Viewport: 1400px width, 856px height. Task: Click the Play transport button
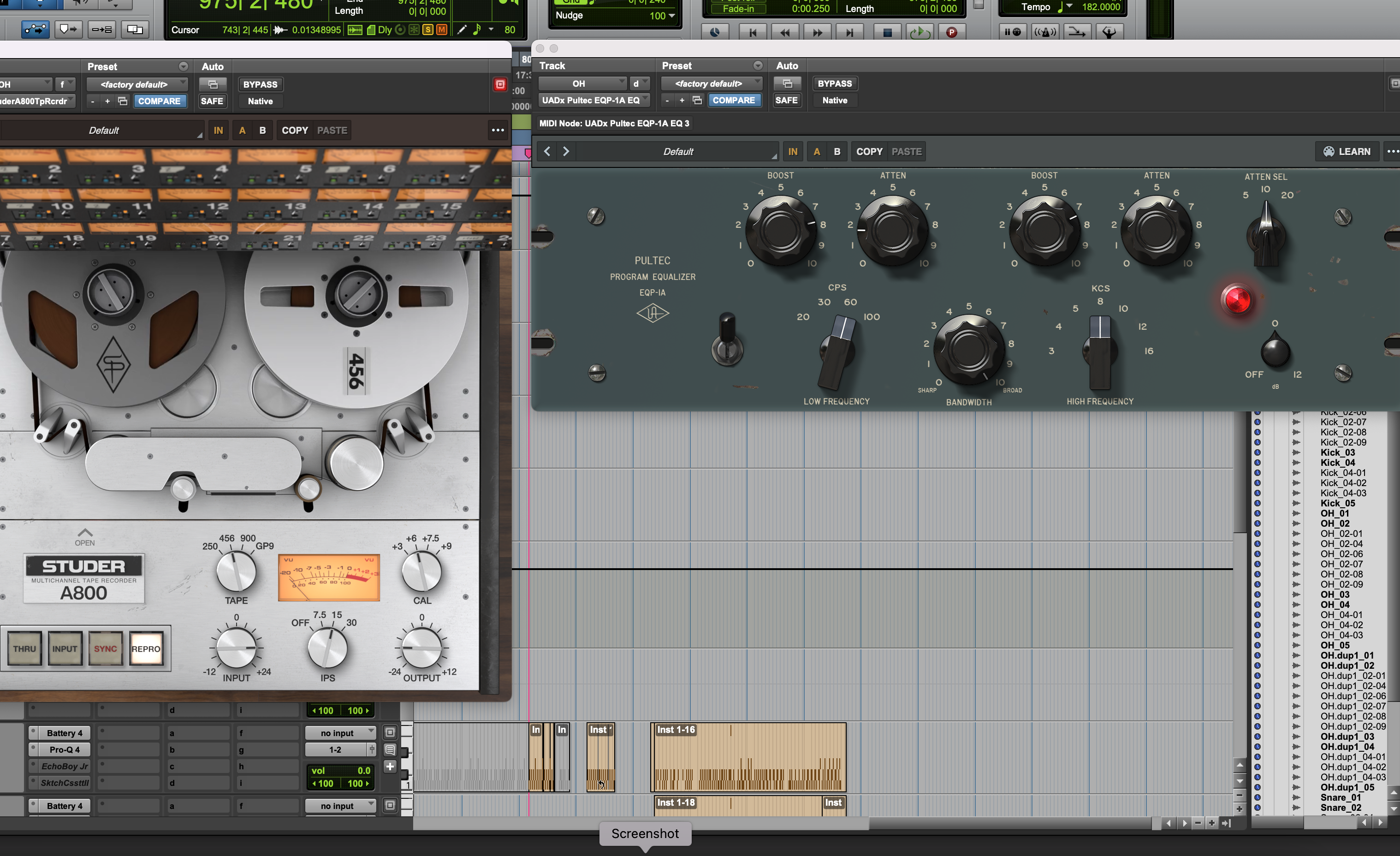click(x=919, y=32)
